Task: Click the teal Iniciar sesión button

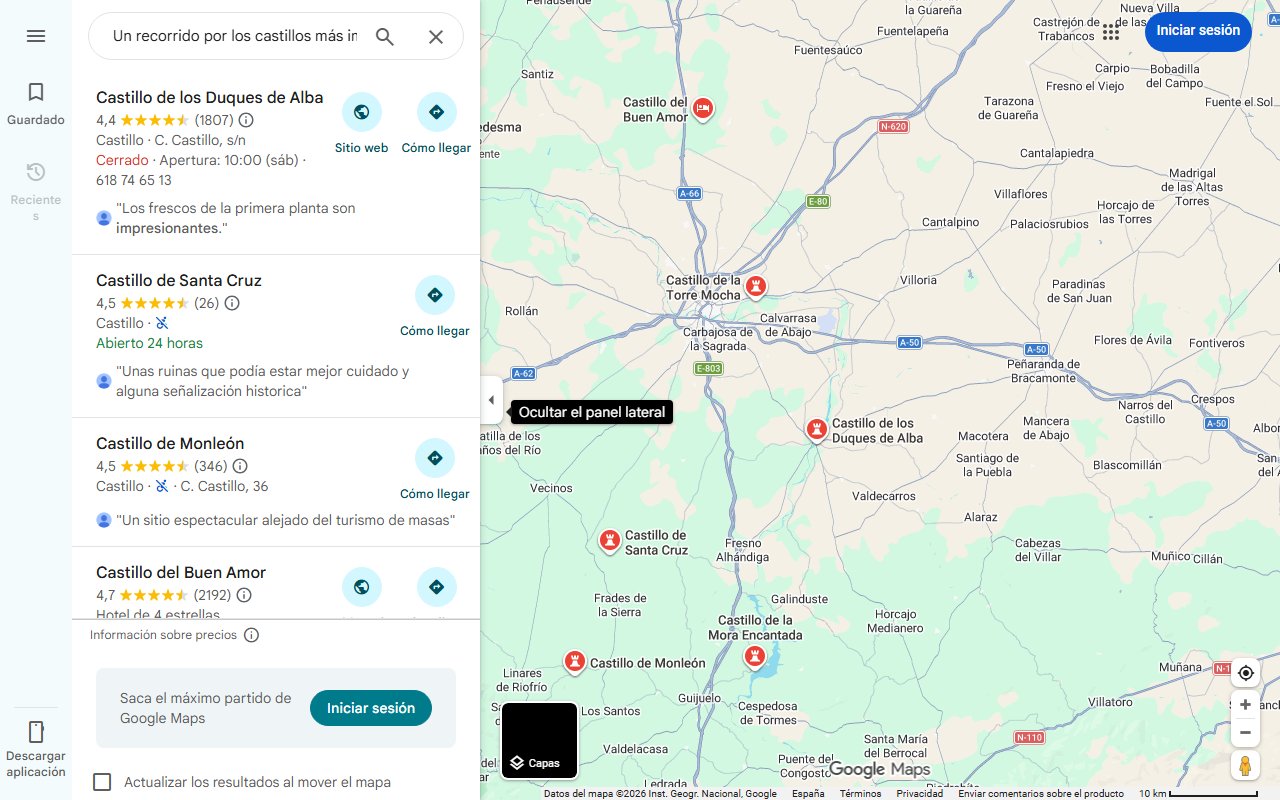Action: [x=371, y=708]
